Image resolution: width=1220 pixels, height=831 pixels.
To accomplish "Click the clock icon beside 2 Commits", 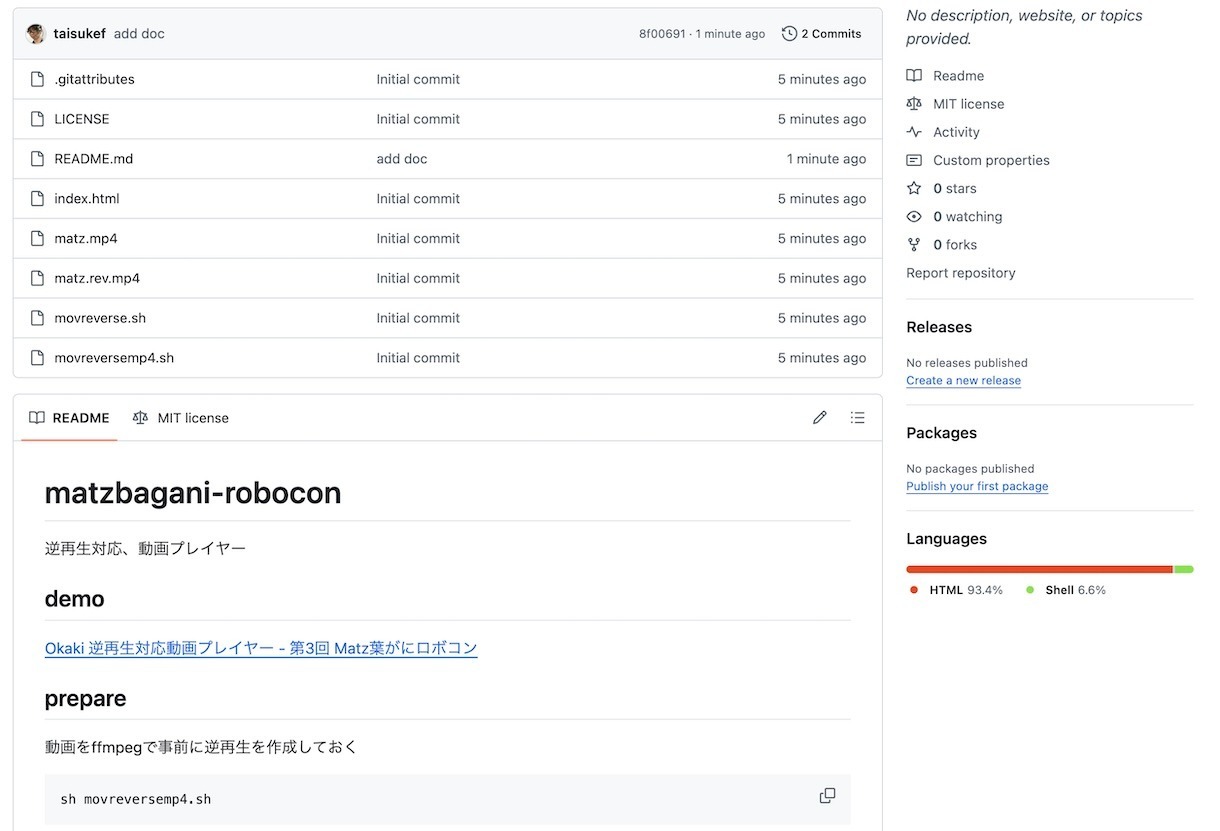I will point(789,34).
